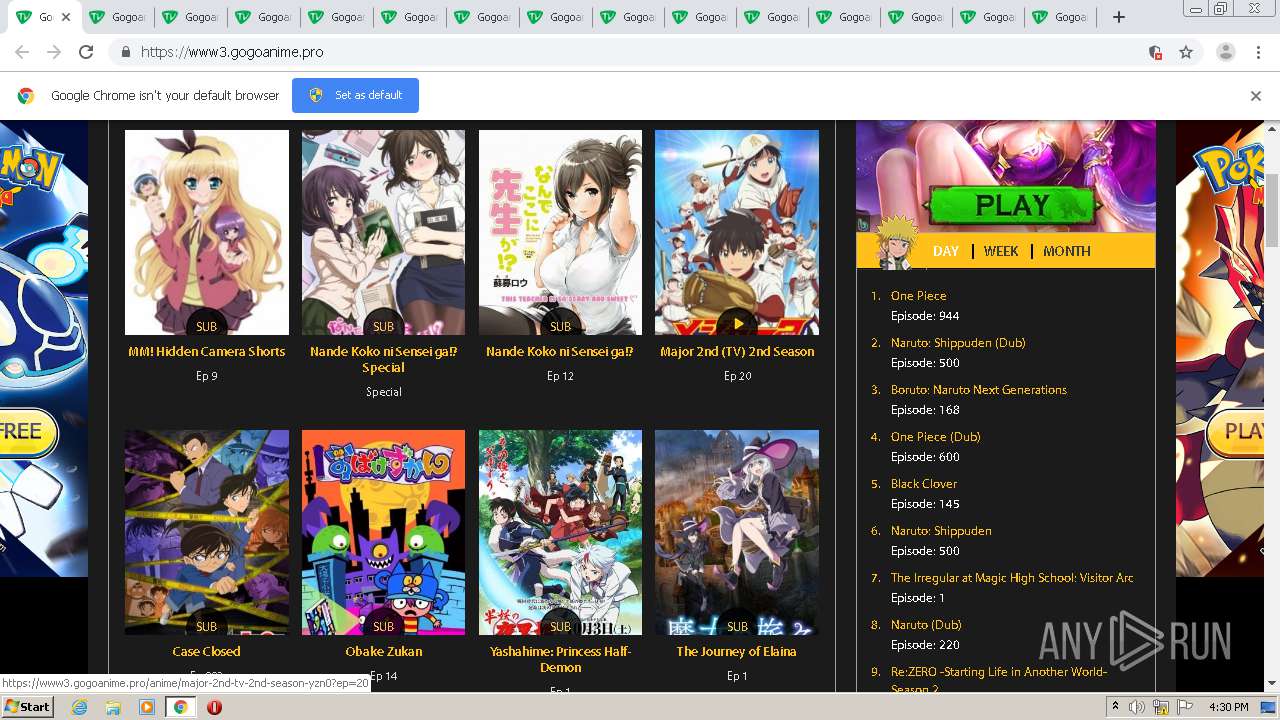This screenshot has height=720, width=1280.
Task: Open the volume speaker tray icon
Action: [x=1137, y=707]
